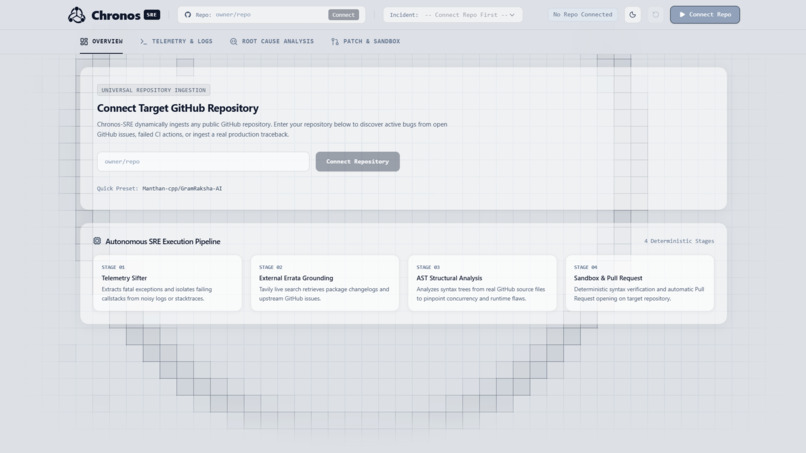Screen dimensions: 806x453
Task: Click the Overview tab grid icon
Action: click(x=84, y=41)
